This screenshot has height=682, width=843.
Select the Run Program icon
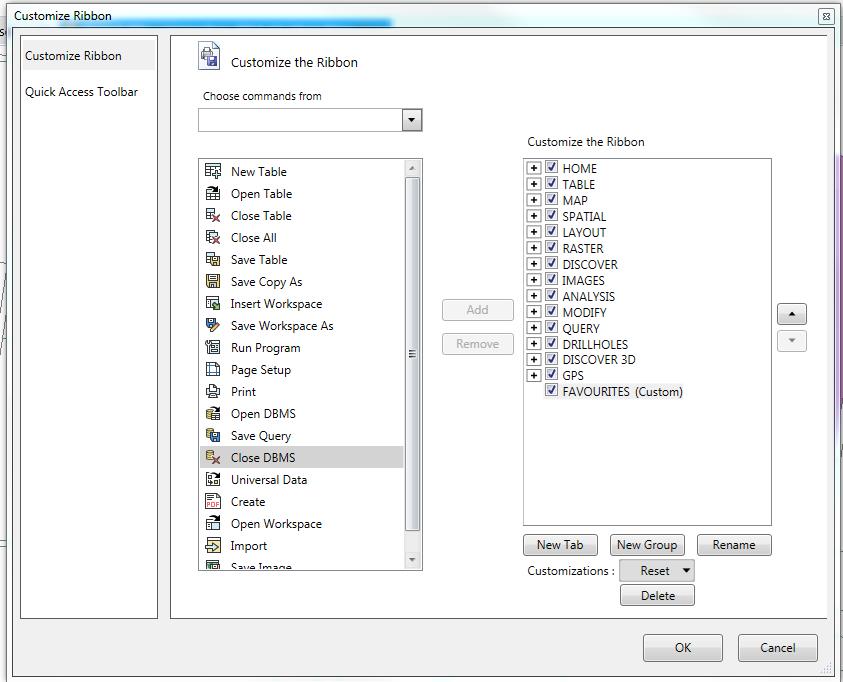coord(213,347)
